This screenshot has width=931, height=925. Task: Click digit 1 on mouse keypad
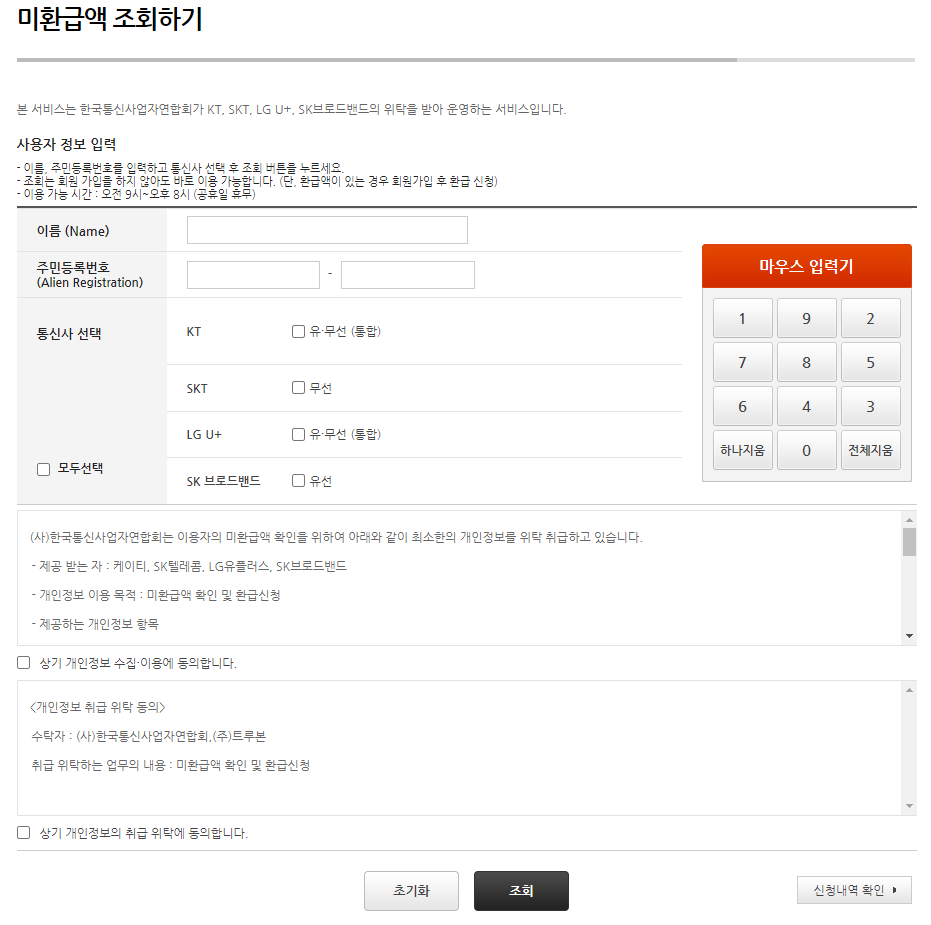tap(742, 319)
